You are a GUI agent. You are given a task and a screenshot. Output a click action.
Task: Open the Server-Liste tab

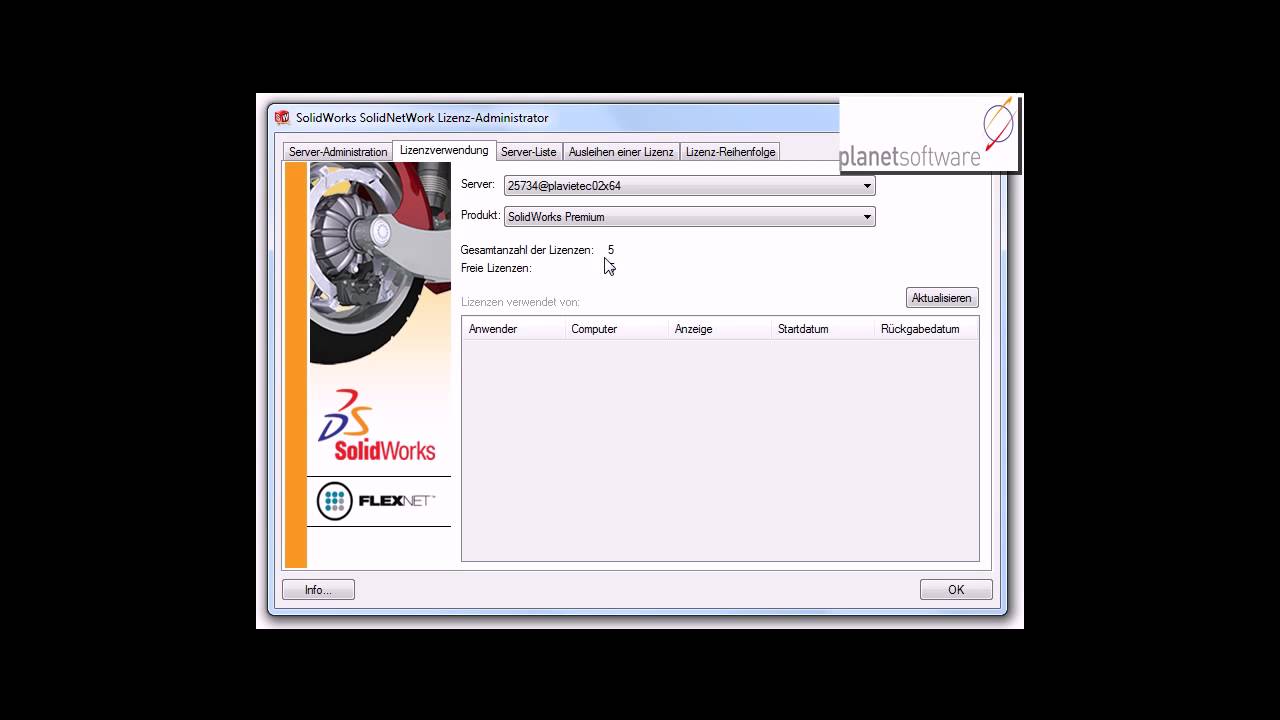(x=528, y=152)
